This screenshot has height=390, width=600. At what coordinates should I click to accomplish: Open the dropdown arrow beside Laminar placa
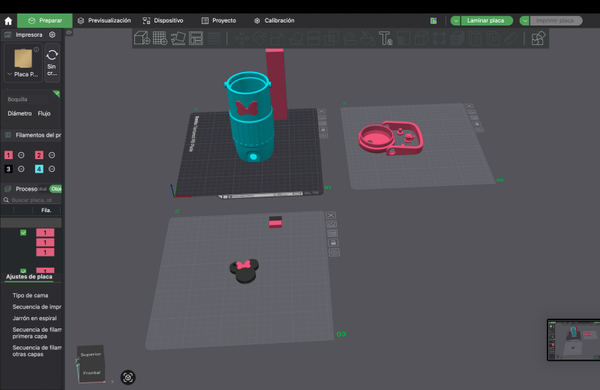pos(455,21)
